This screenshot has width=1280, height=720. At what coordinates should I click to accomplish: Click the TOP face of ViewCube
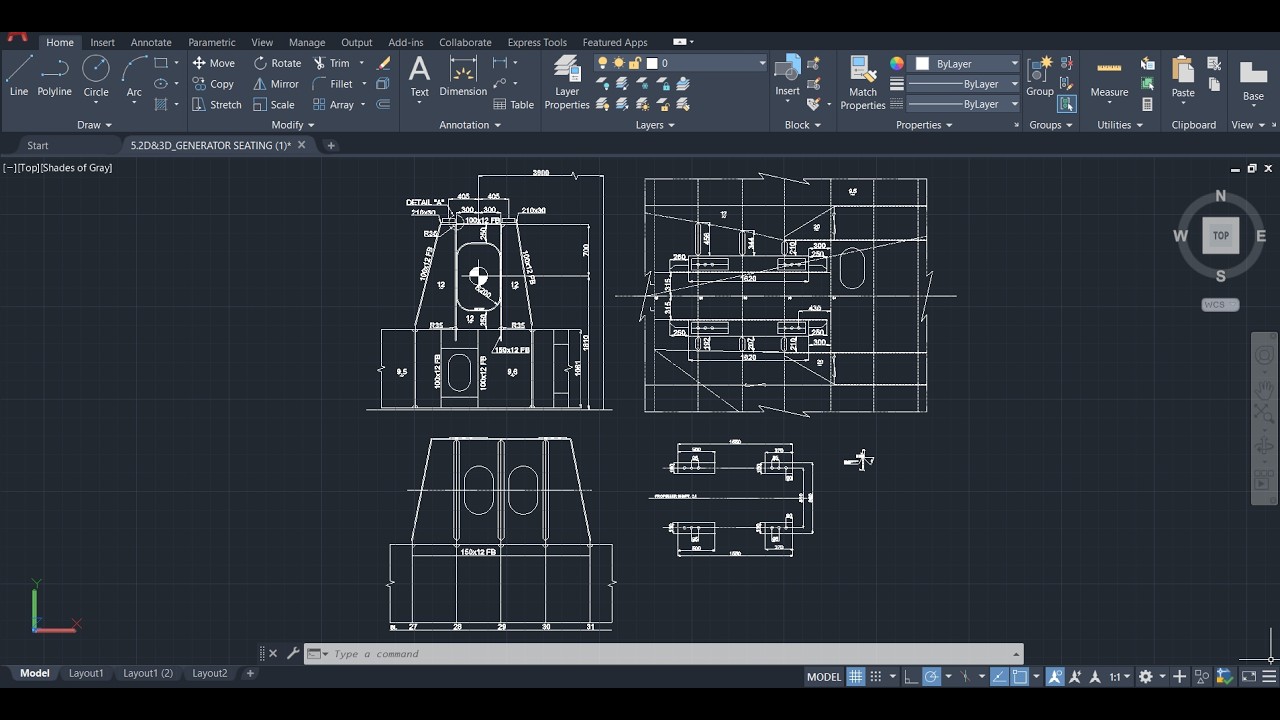(x=1220, y=236)
